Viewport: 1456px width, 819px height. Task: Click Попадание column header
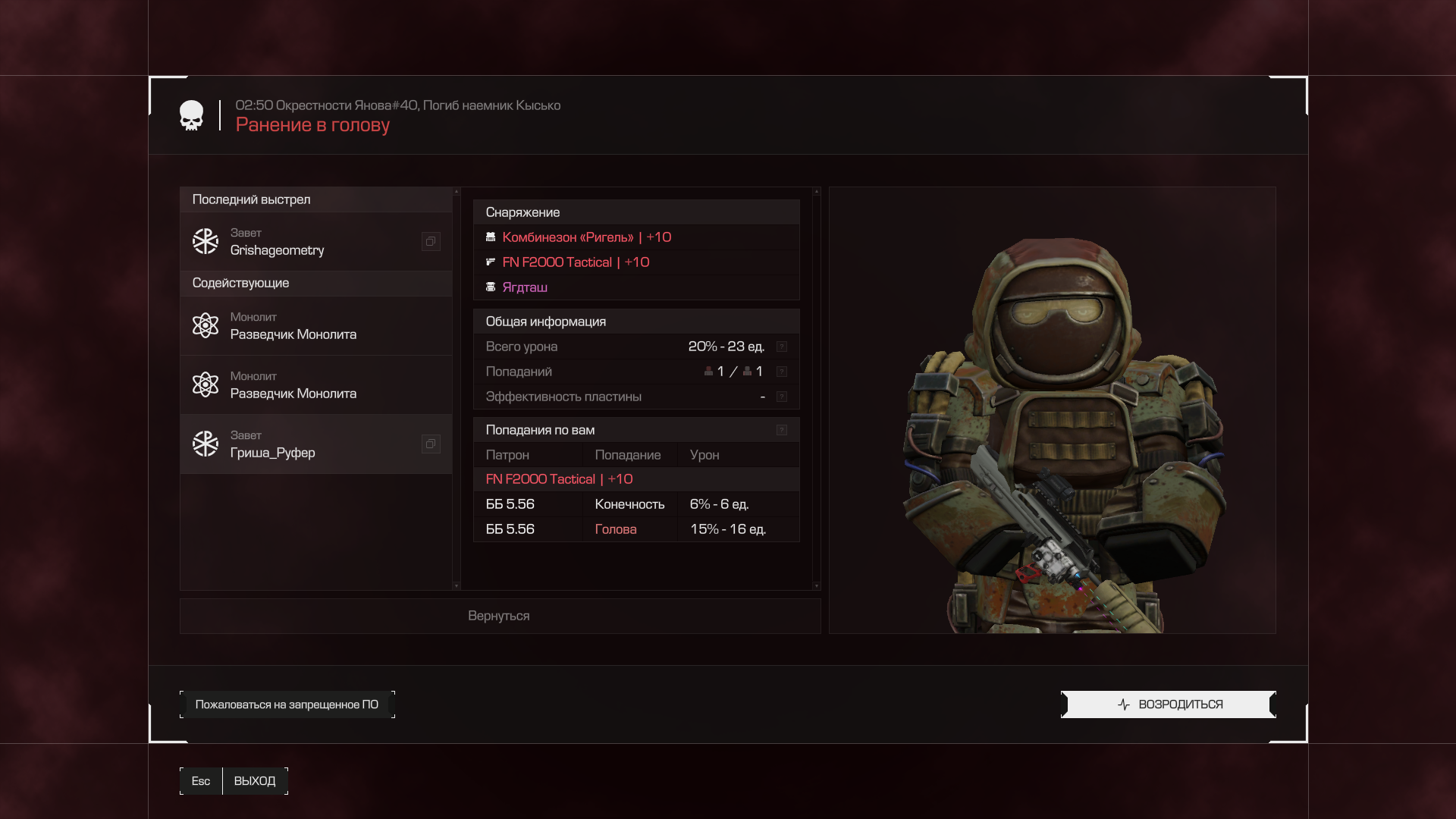coord(628,455)
